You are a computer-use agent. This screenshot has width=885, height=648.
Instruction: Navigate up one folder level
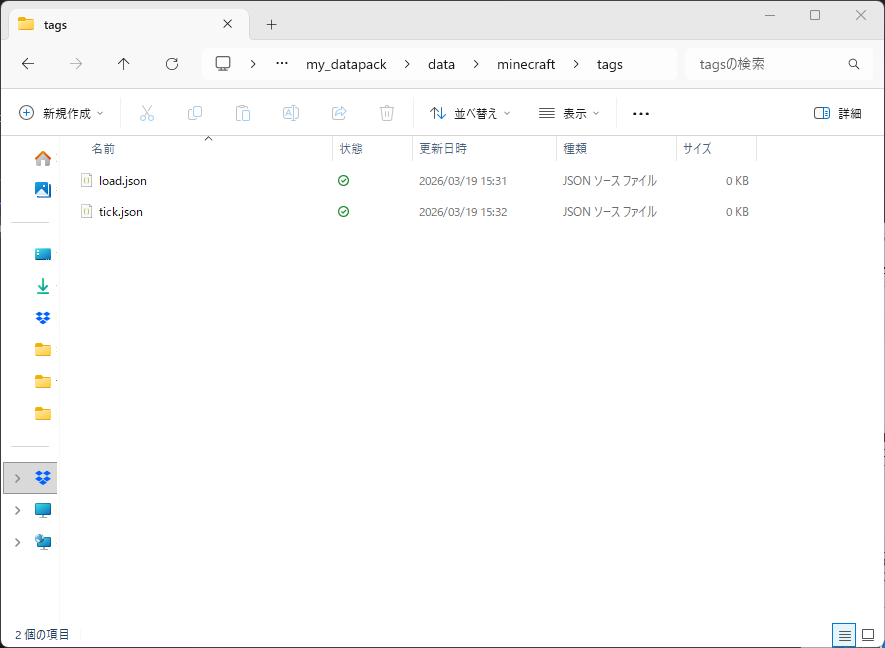pyautogui.click(x=123, y=64)
